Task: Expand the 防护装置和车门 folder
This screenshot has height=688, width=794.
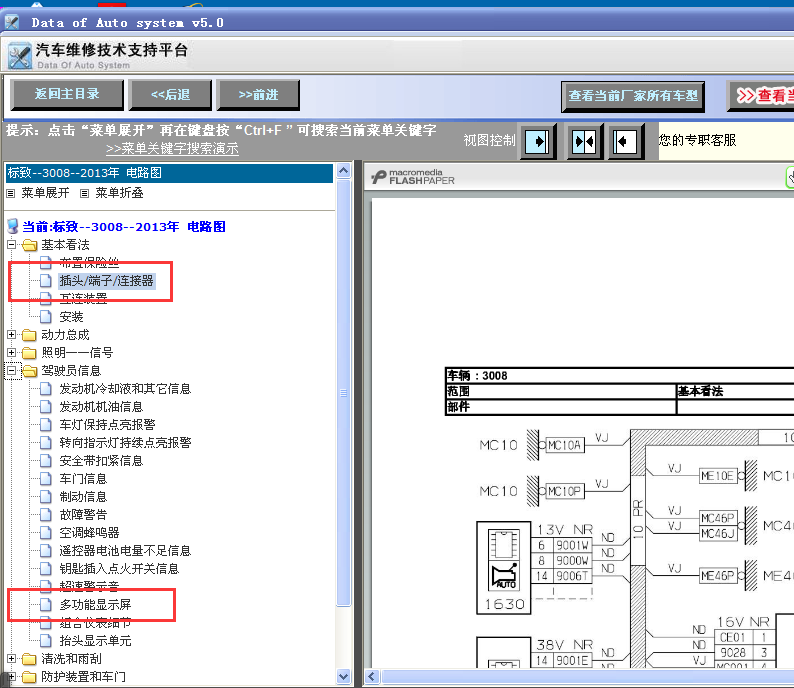Action: point(11,676)
